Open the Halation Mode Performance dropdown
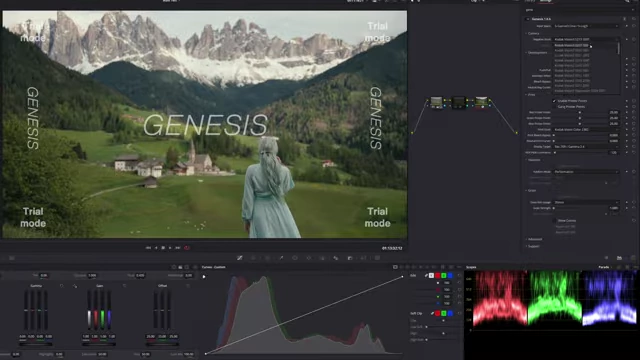Image resolution: width=640 pixels, height=360 pixels. click(586, 172)
